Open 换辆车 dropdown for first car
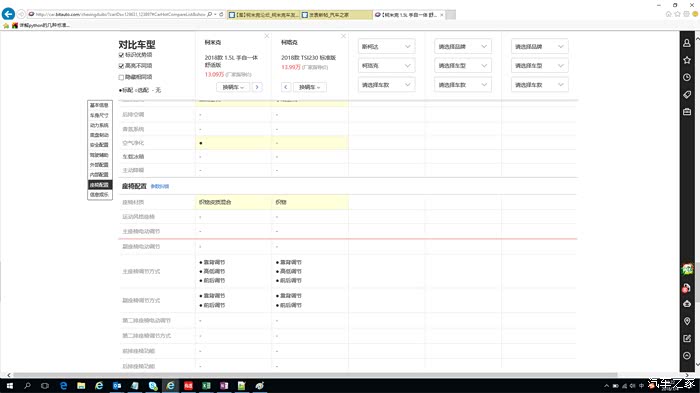This screenshot has width=700, height=393. pos(233,87)
